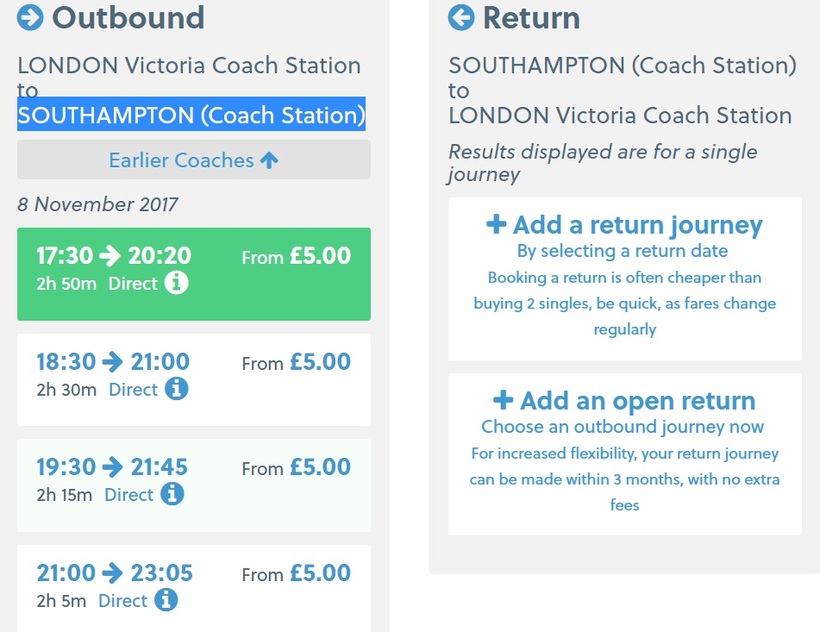The image size is (820, 632).
Task: Open info icon for the 18:30 coach
Action: (177, 389)
